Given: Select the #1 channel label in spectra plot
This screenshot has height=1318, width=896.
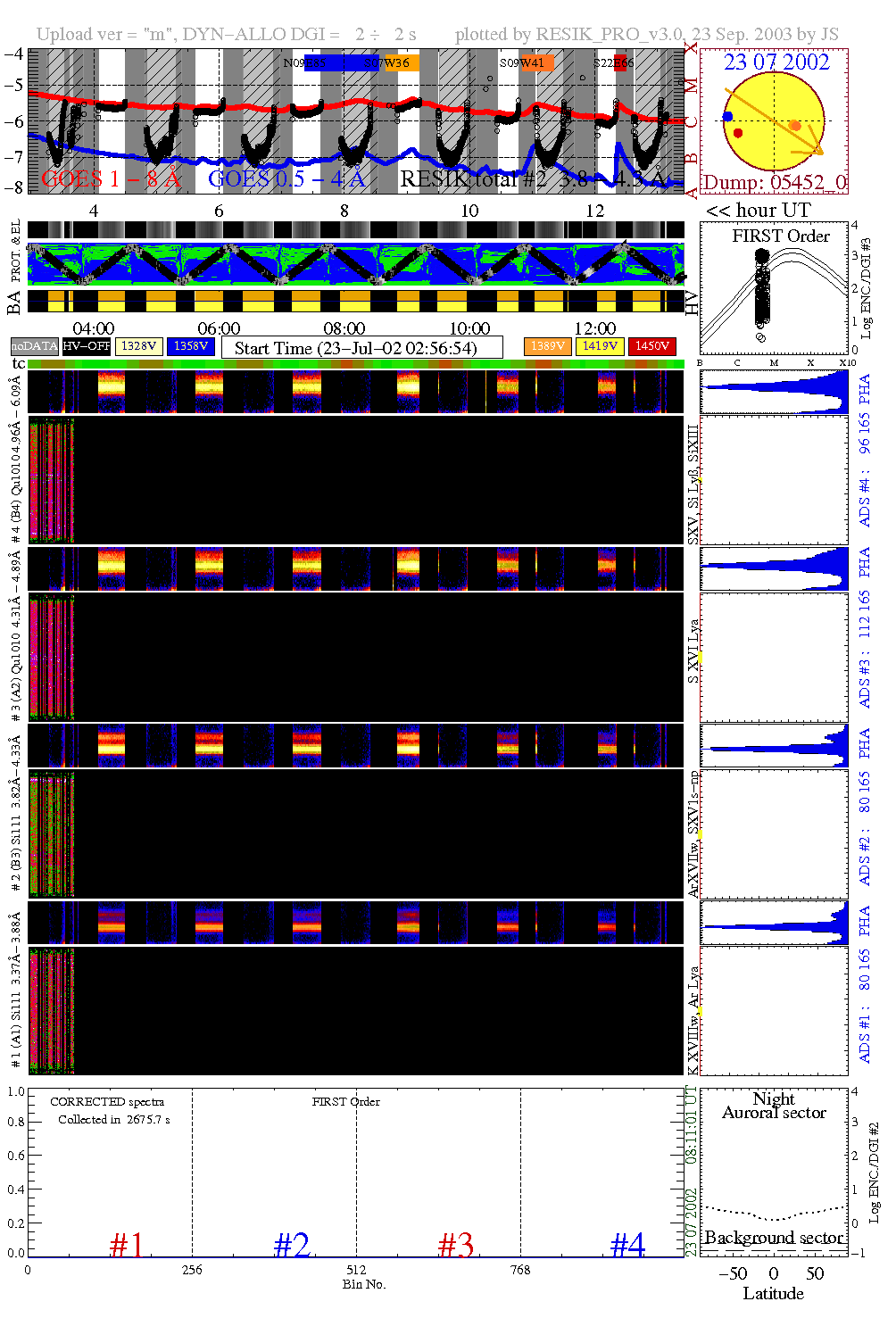Looking at the screenshot, I should tap(127, 1244).
